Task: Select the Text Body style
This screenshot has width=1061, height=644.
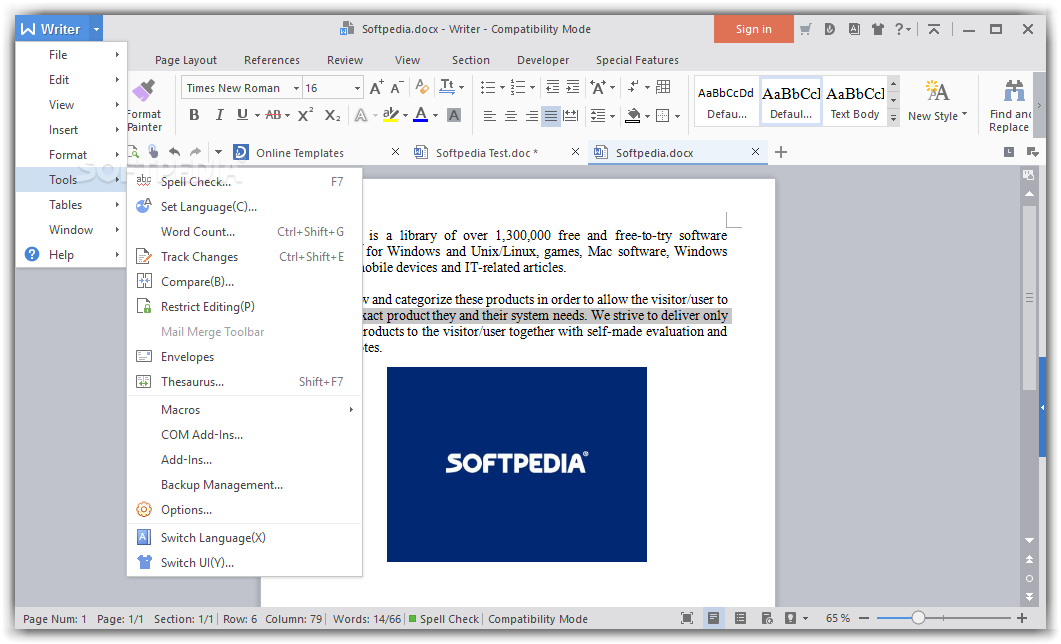Action: [x=855, y=102]
